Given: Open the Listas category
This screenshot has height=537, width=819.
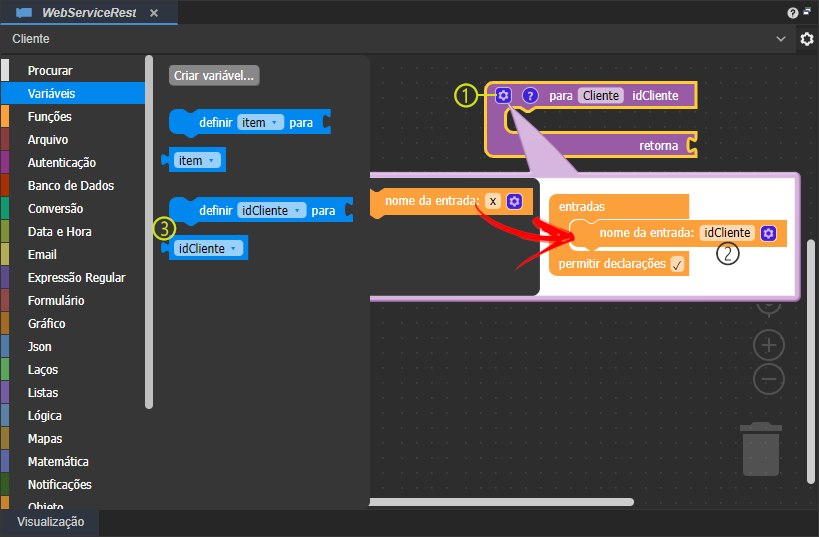Looking at the screenshot, I should (73, 392).
